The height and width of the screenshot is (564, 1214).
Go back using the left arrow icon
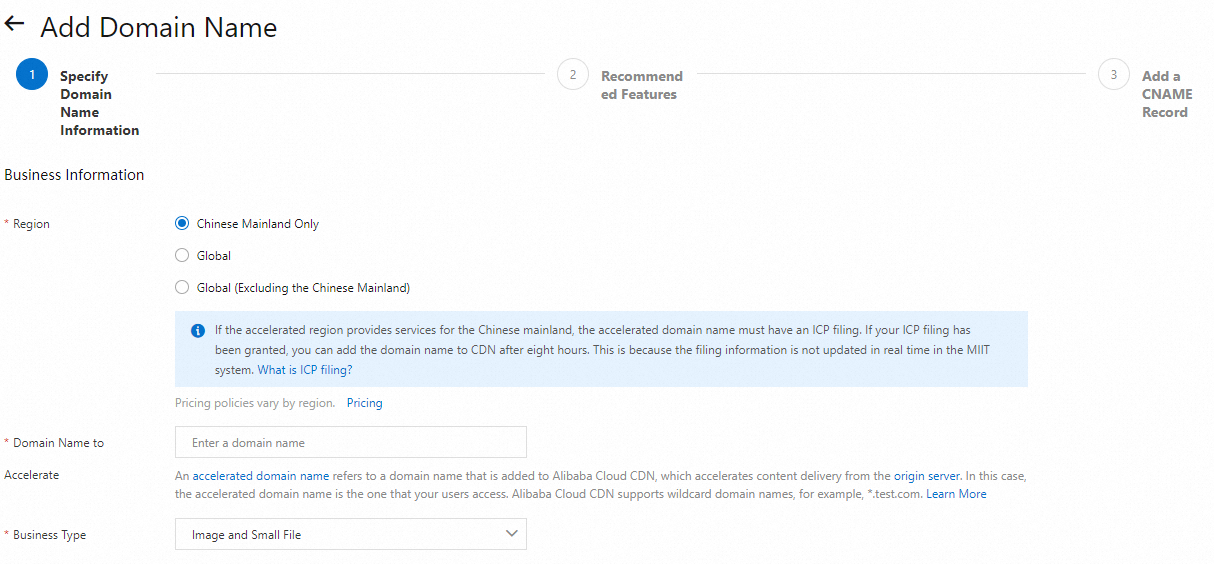pyautogui.click(x=14, y=24)
